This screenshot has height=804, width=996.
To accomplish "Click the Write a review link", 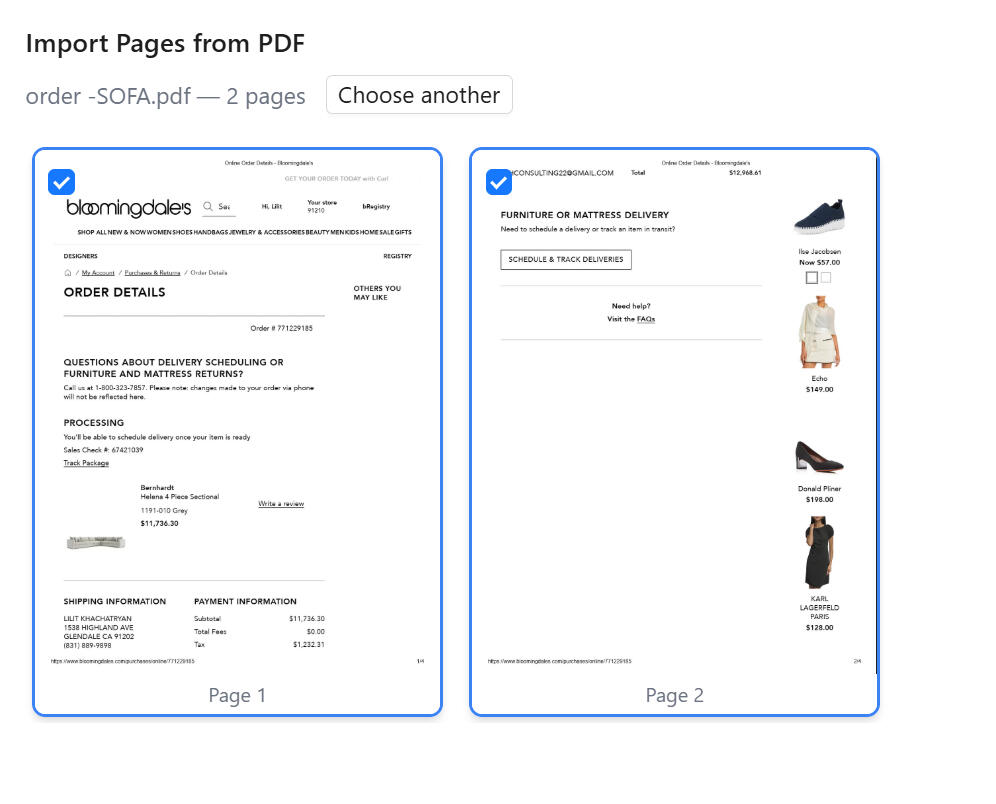I will click(x=281, y=504).
